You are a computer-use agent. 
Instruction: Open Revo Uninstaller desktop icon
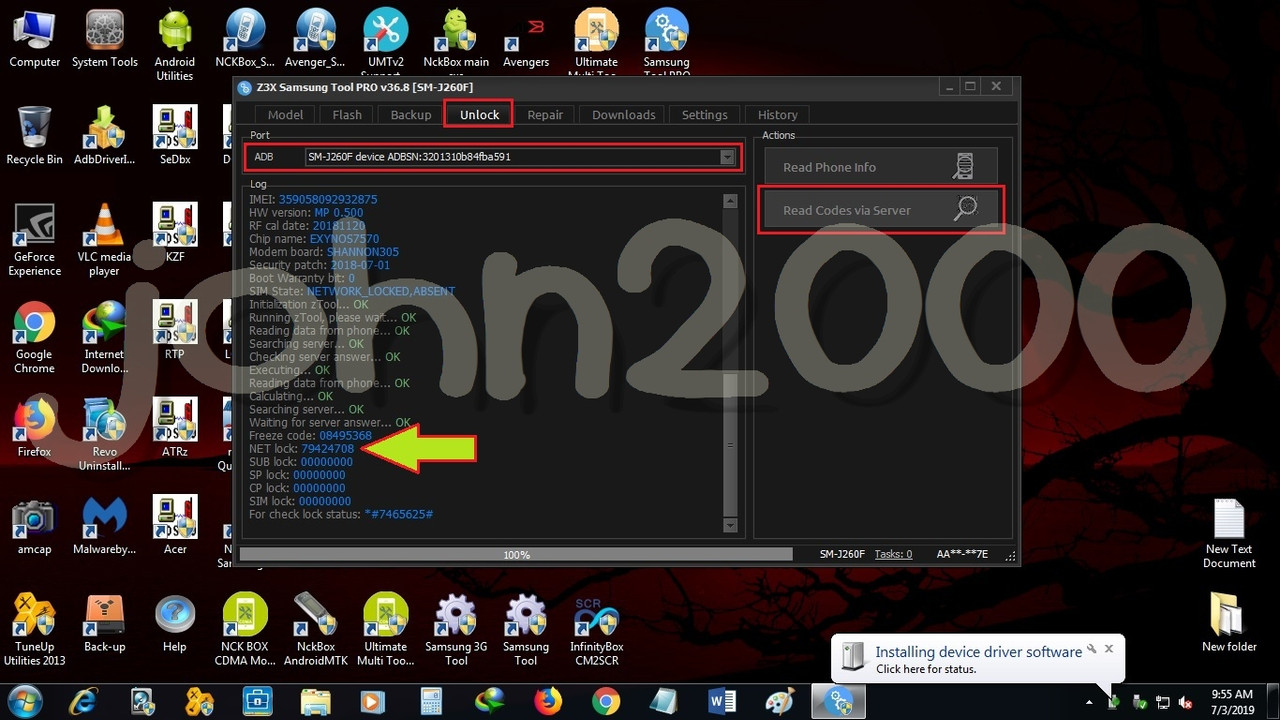[104, 434]
